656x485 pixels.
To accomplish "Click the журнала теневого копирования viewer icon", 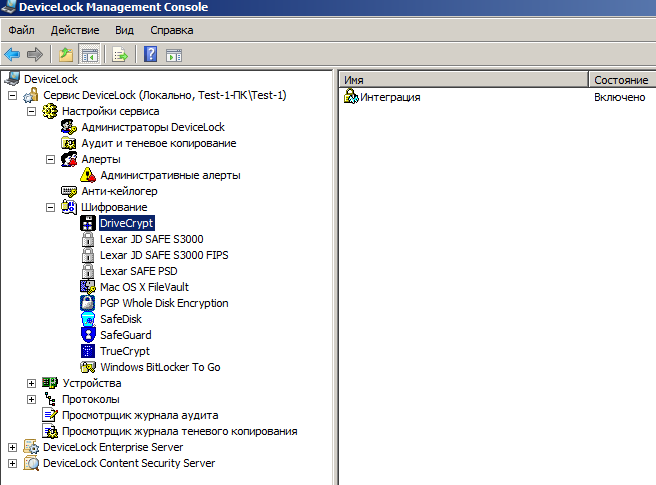I will 50,431.
